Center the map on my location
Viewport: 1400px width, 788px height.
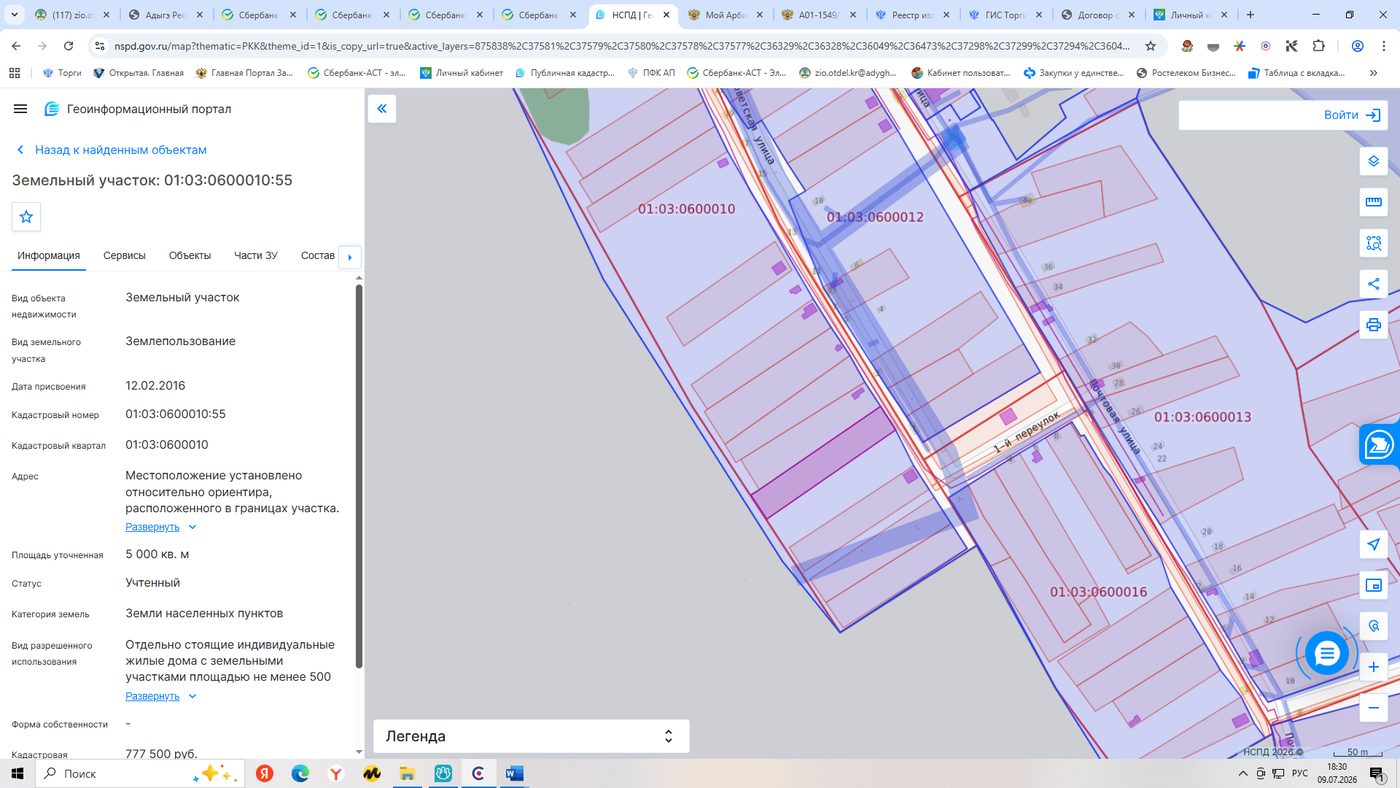(x=1374, y=544)
